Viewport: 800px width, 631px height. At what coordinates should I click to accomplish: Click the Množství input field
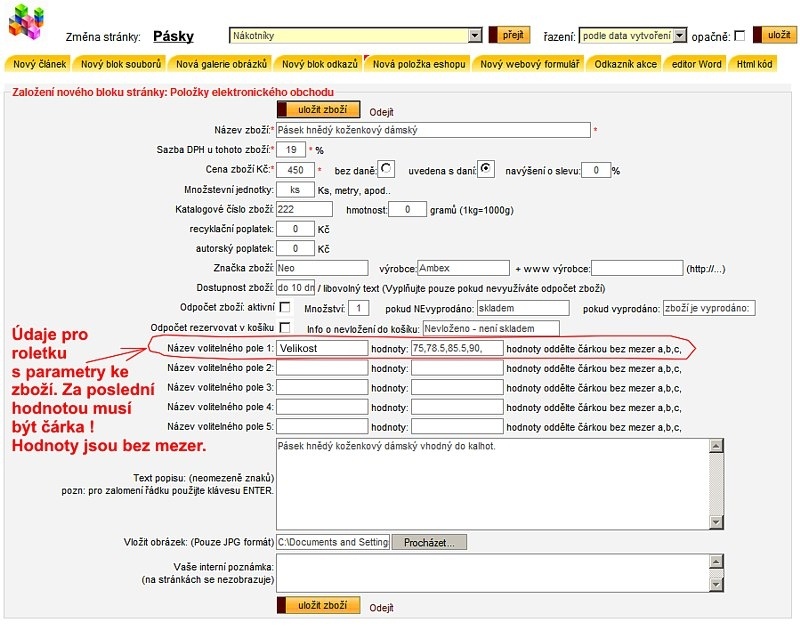pyautogui.click(x=359, y=308)
